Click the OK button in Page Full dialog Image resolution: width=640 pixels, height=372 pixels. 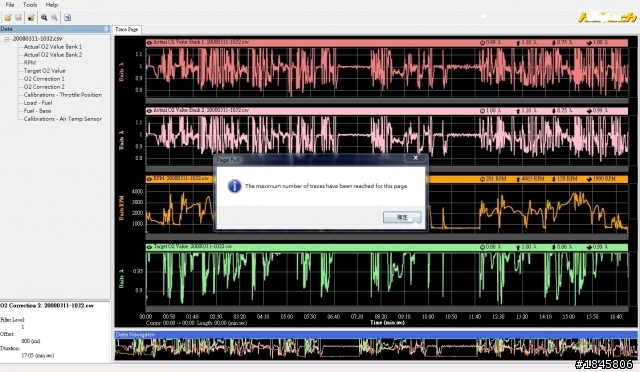402,217
